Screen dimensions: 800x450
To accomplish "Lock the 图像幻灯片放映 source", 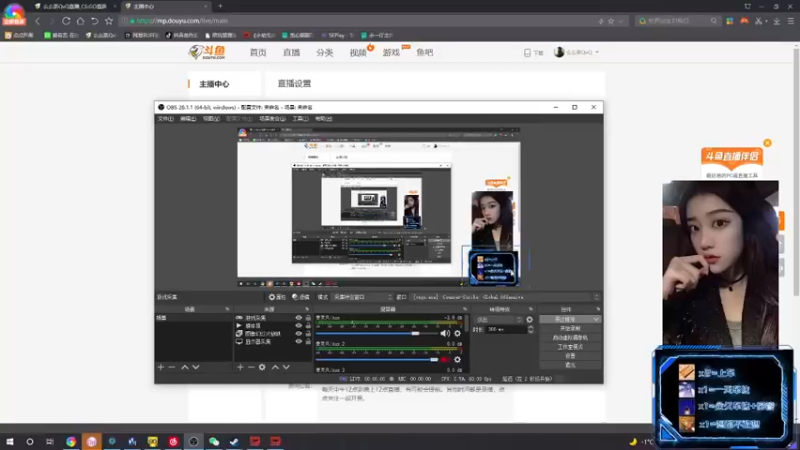I will tap(308, 334).
